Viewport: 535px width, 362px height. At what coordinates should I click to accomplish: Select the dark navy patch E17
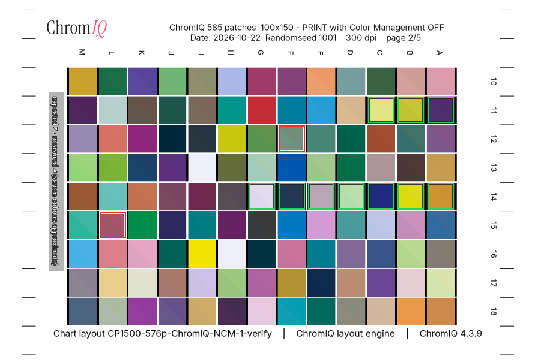tap(321, 283)
